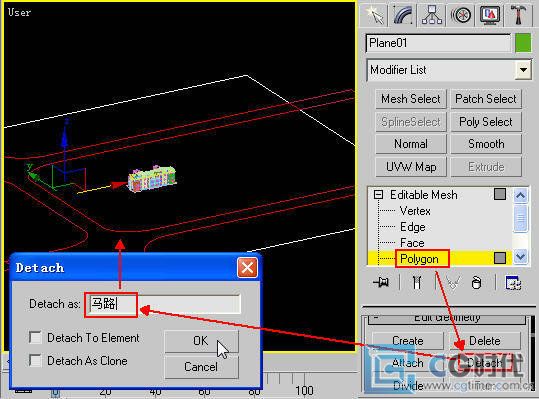Image resolution: width=539 pixels, height=399 pixels.
Task: Select the Edge sub-object level
Action: (412, 227)
